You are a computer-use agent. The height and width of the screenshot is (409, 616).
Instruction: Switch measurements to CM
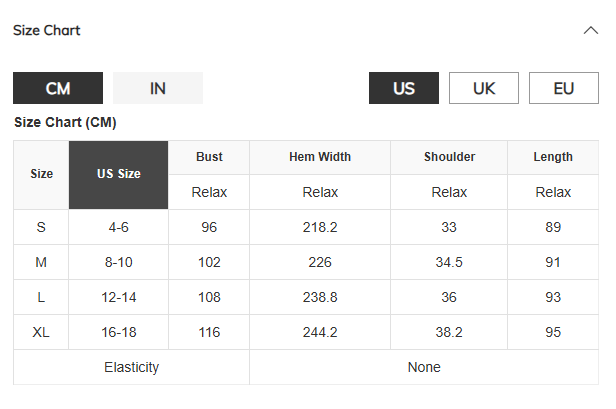(58, 88)
